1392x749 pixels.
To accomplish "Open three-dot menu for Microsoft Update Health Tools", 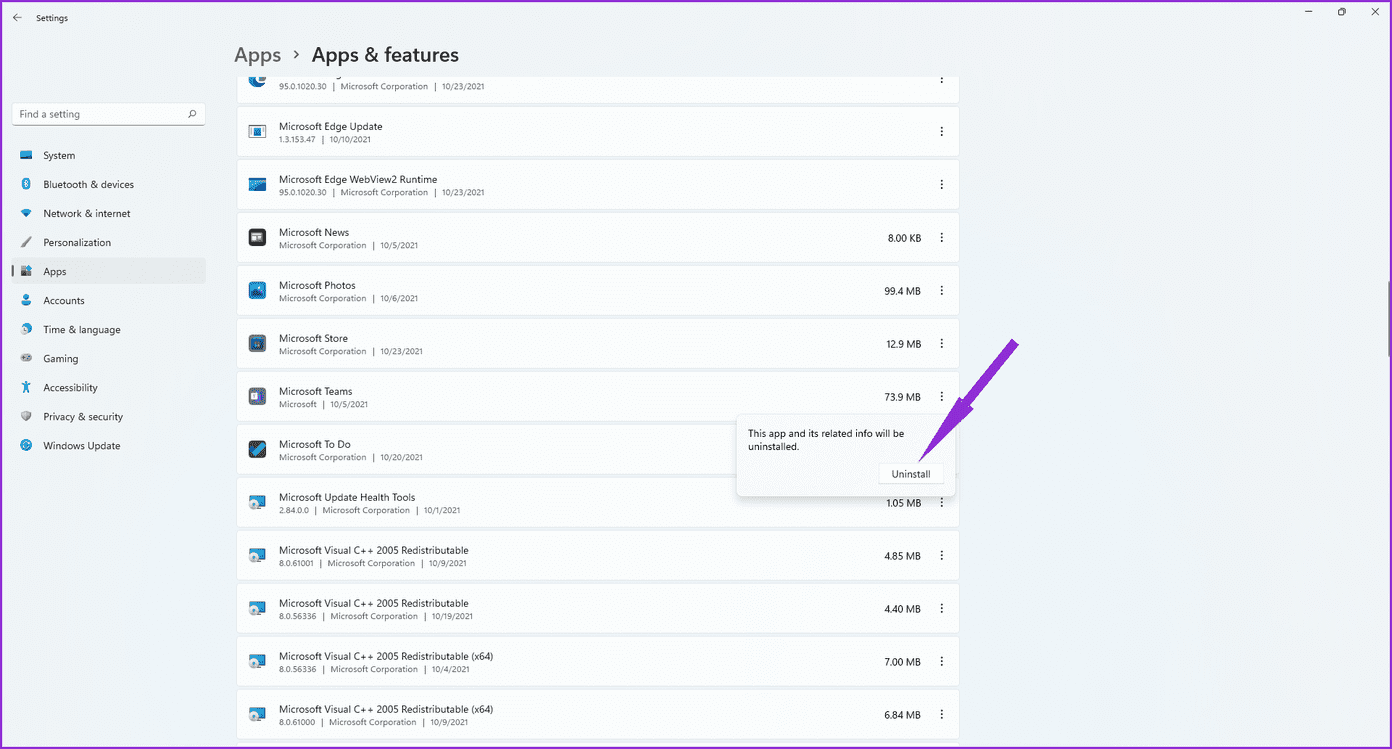I will tap(941, 503).
